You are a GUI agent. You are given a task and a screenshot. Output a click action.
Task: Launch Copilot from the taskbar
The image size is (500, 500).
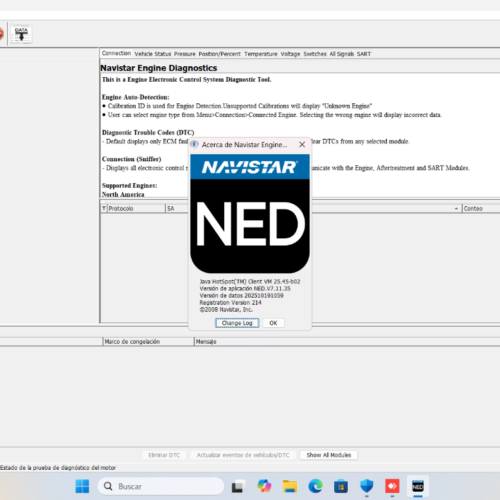click(x=264, y=486)
